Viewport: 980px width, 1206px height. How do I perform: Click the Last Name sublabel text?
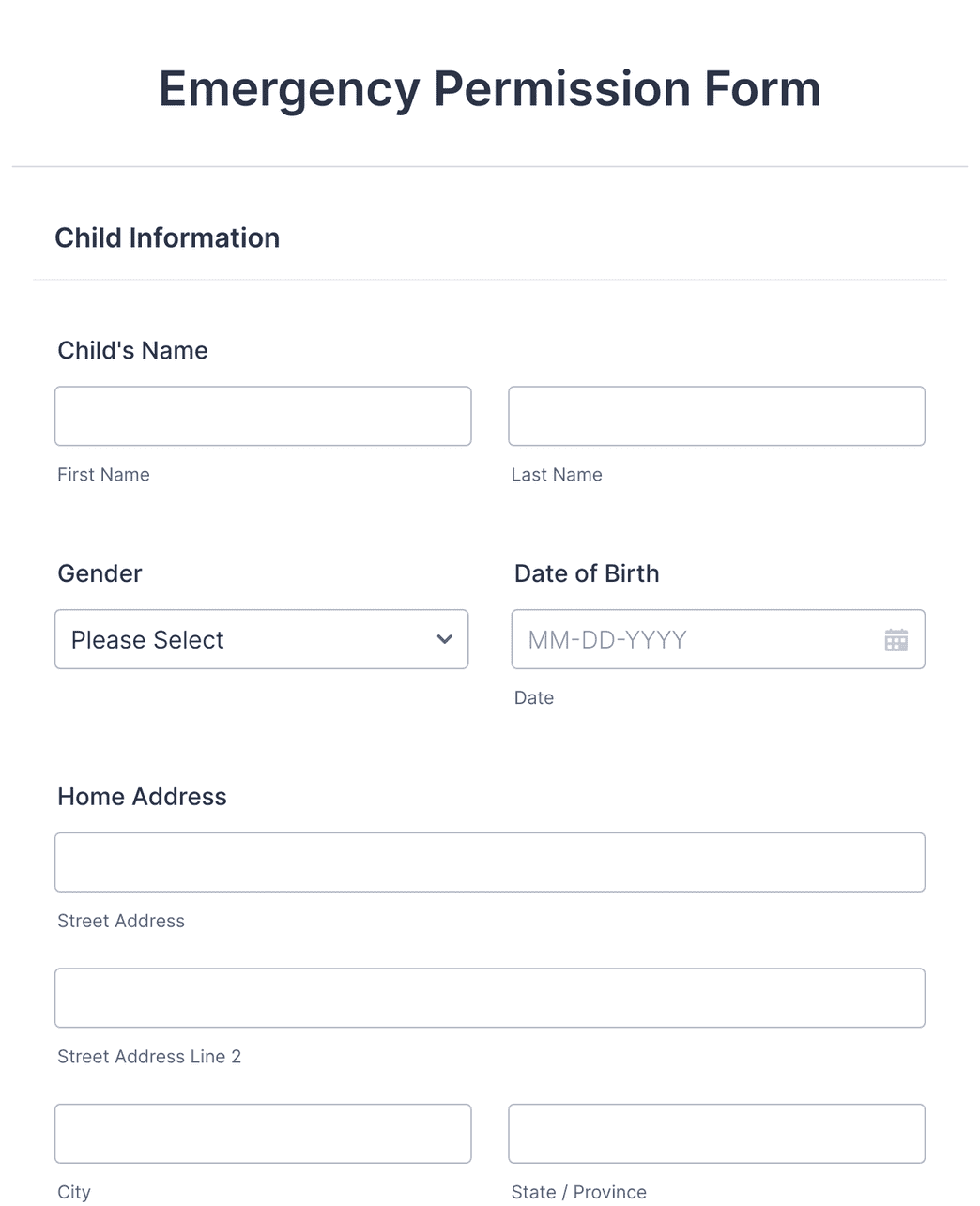click(x=557, y=474)
